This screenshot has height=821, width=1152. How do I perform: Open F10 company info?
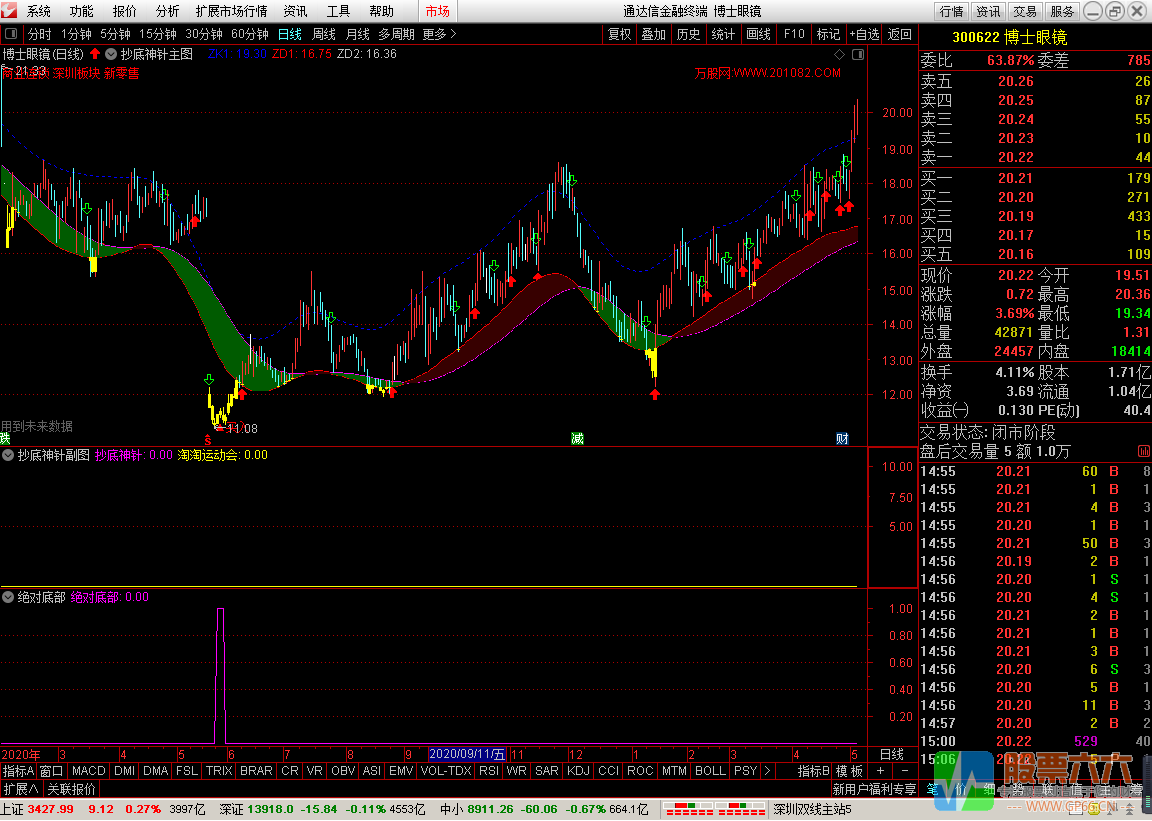coord(794,35)
